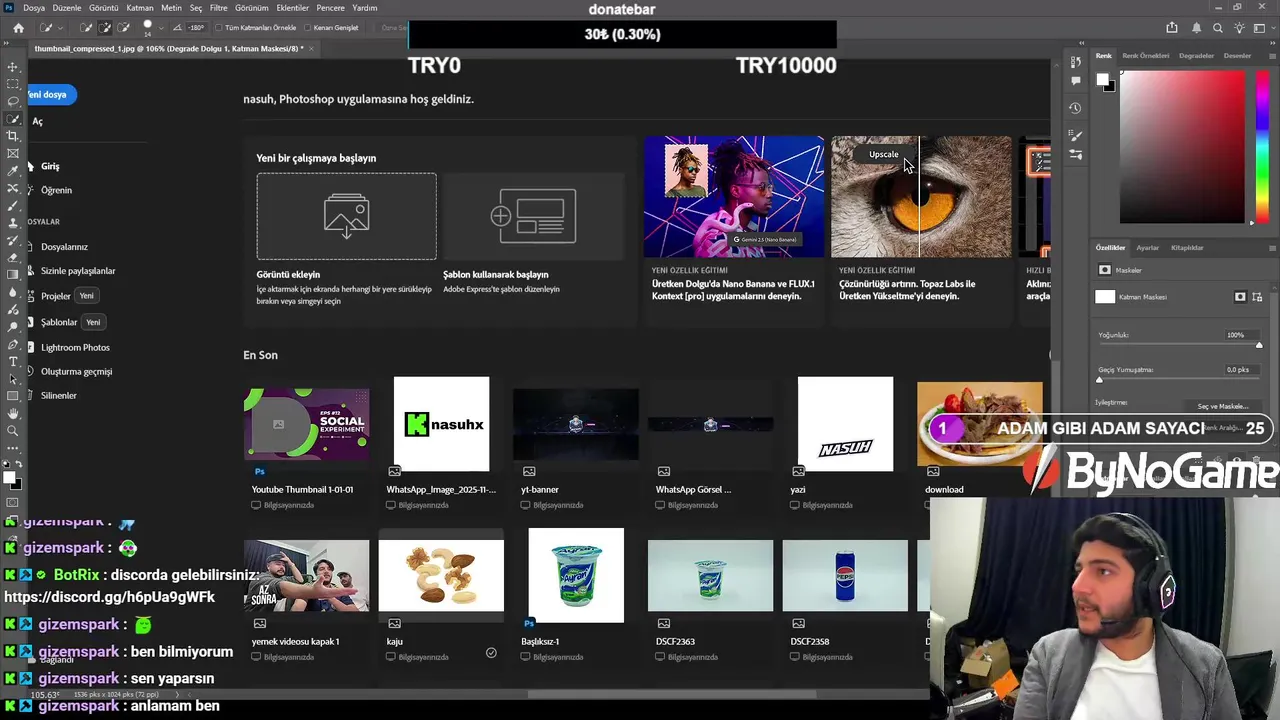Click the New selection brush mode

87,28
